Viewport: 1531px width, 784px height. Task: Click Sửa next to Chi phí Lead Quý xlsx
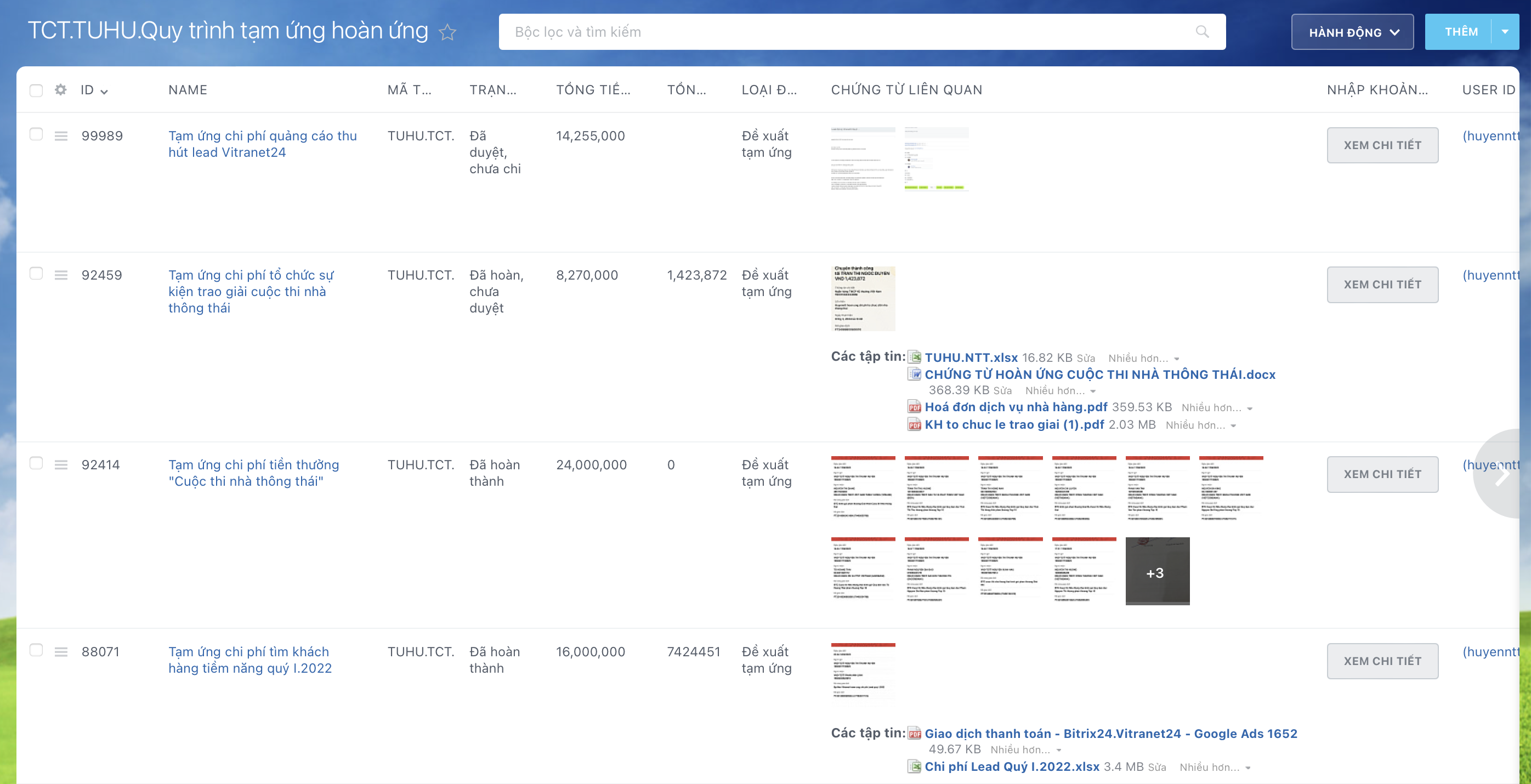[1156, 768]
